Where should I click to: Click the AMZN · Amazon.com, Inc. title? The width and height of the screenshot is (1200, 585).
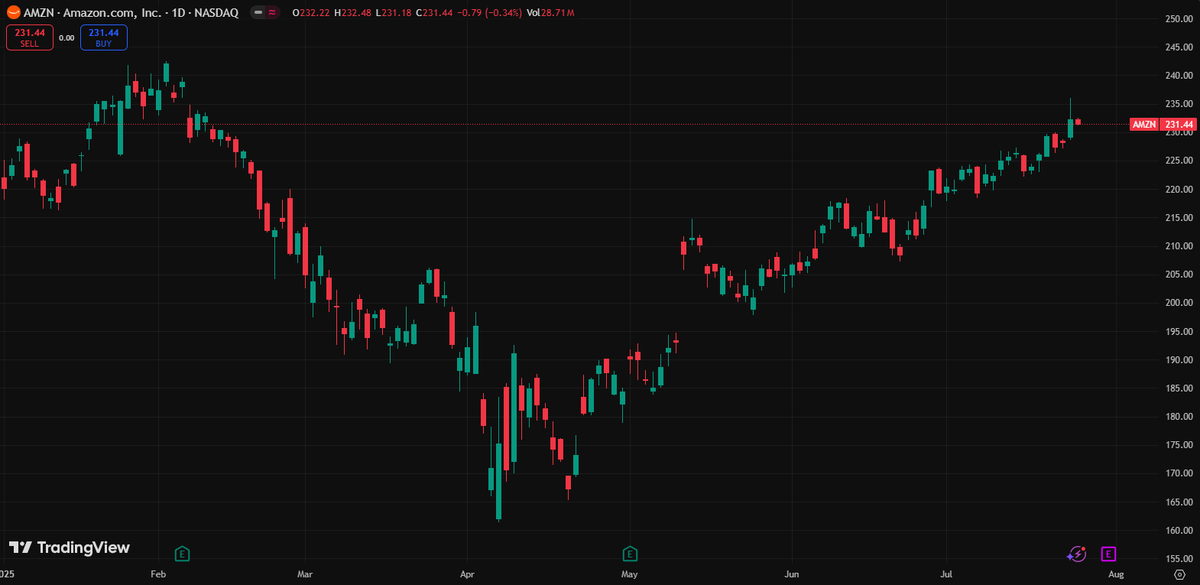(91, 11)
